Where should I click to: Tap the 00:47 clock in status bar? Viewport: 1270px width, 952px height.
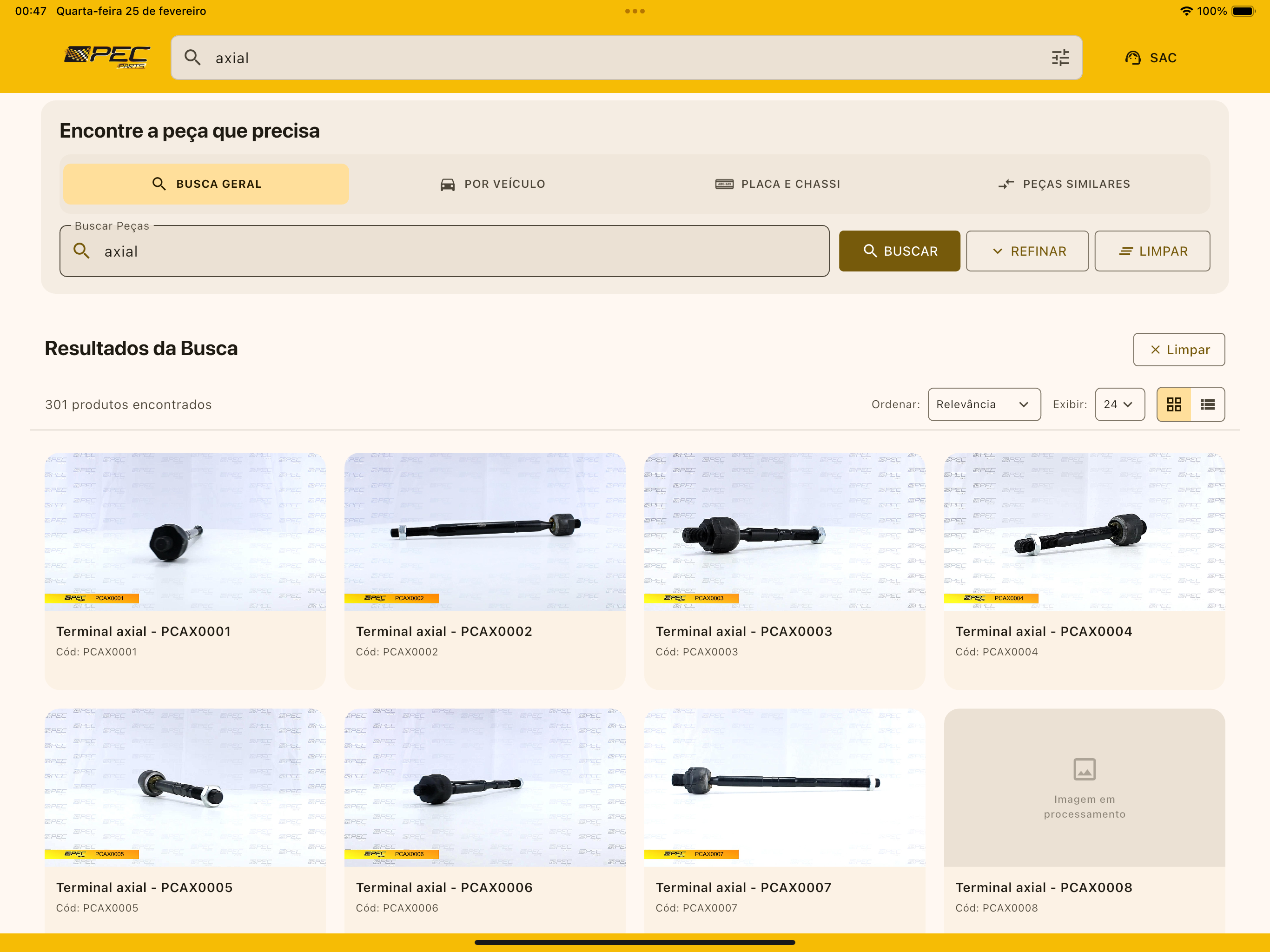(30, 11)
